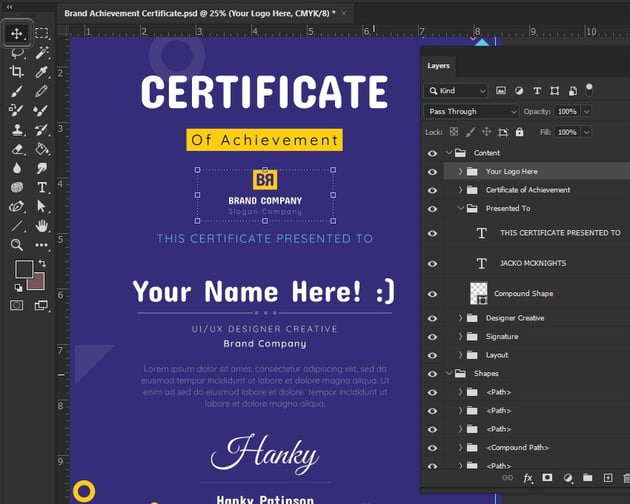
Task: Reset default foreground and background colors
Action: pos(18,288)
